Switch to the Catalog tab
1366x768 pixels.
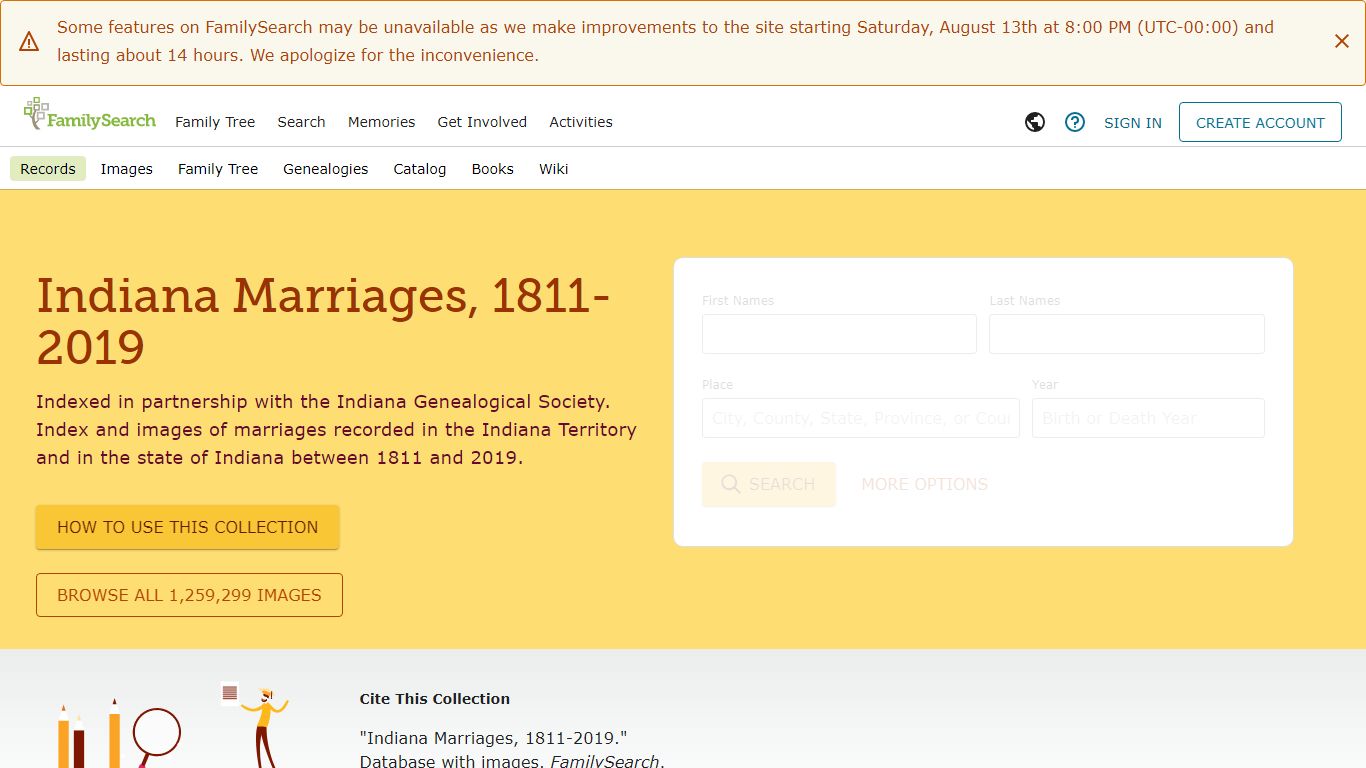tap(420, 169)
